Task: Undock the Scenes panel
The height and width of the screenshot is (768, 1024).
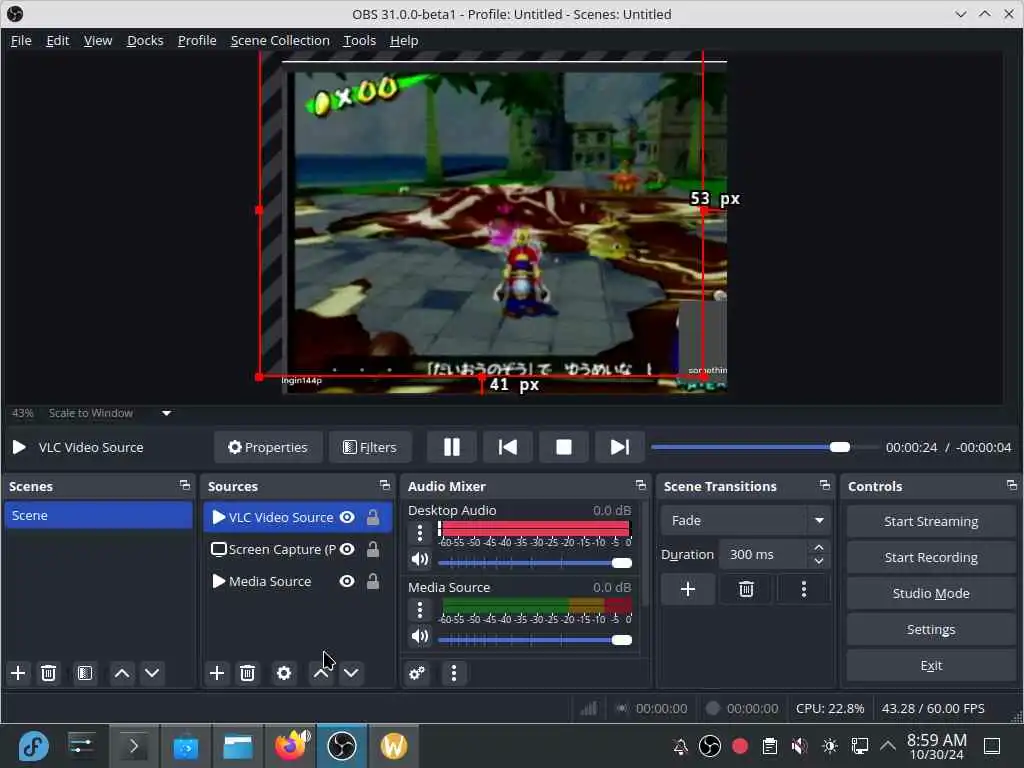Action: [x=185, y=485]
